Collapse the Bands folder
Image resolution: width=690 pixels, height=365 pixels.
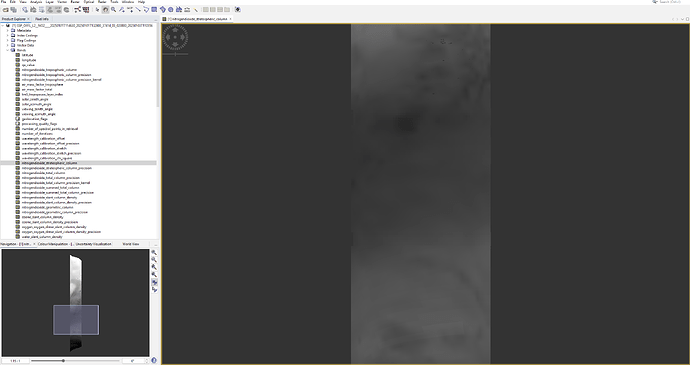click(7, 50)
